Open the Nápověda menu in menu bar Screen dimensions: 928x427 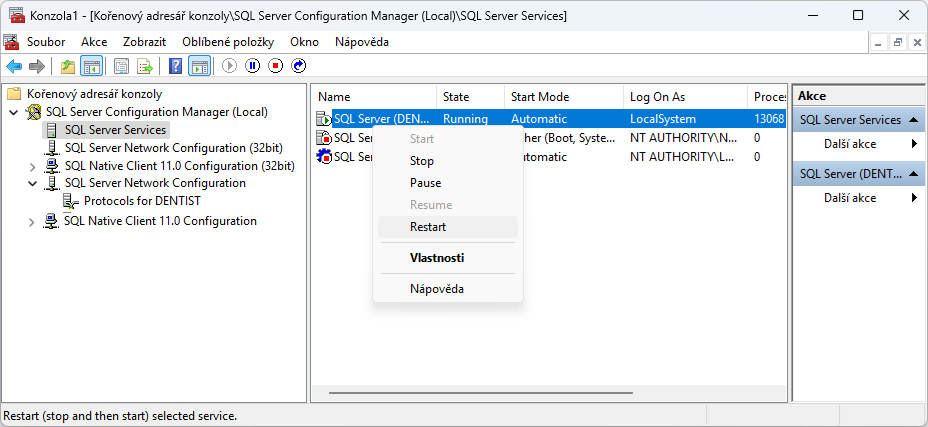click(x=362, y=42)
